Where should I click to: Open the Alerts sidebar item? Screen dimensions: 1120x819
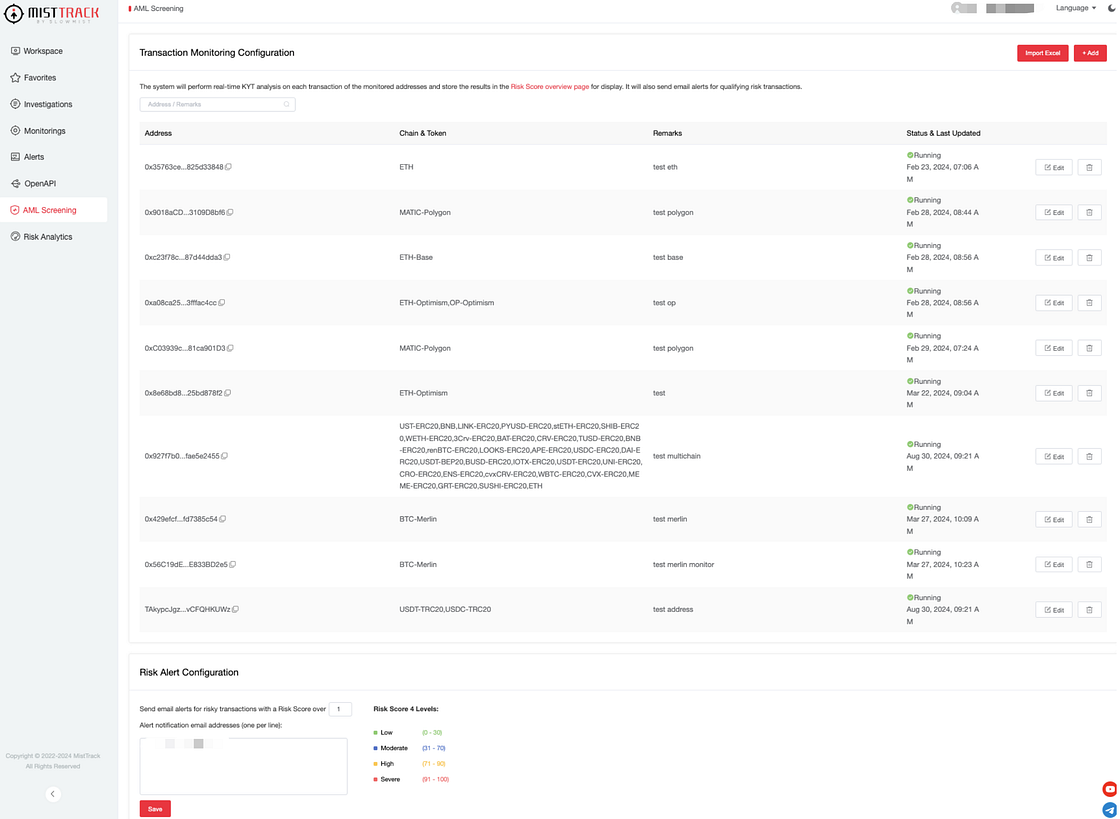(x=34, y=157)
